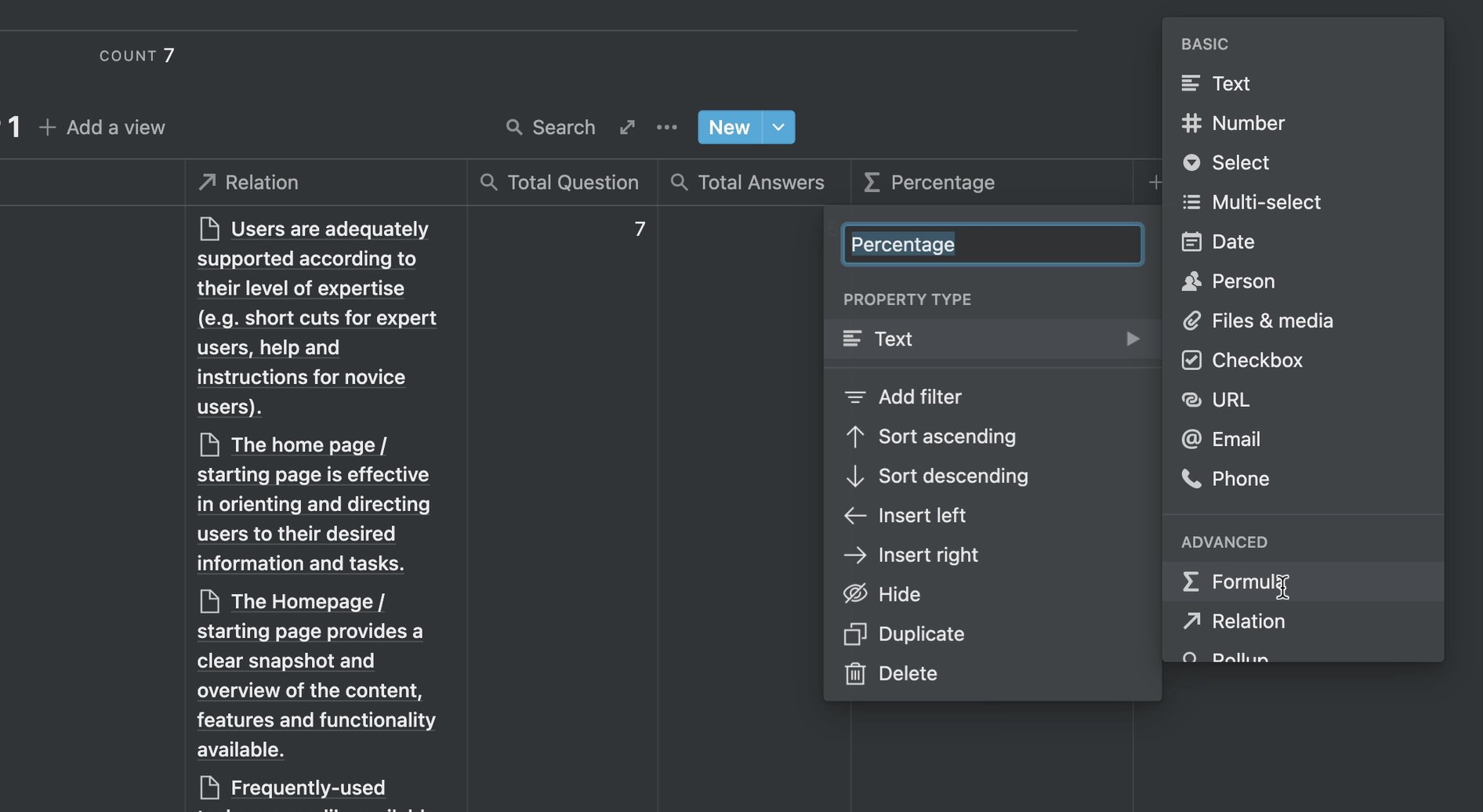Choose the Multi-select property type
This screenshot has width=1483, height=812.
(x=1265, y=202)
